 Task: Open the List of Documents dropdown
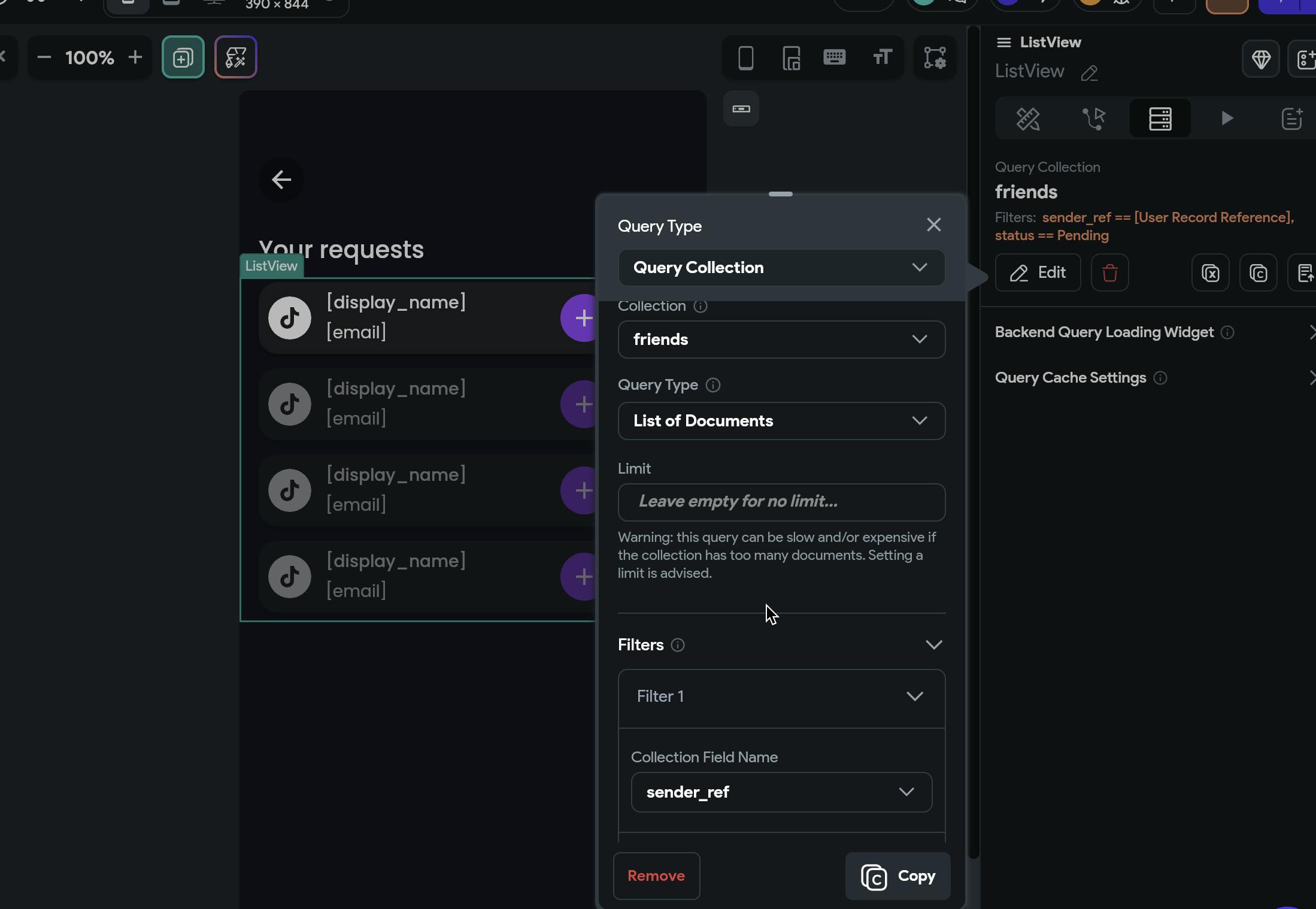coord(781,421)
